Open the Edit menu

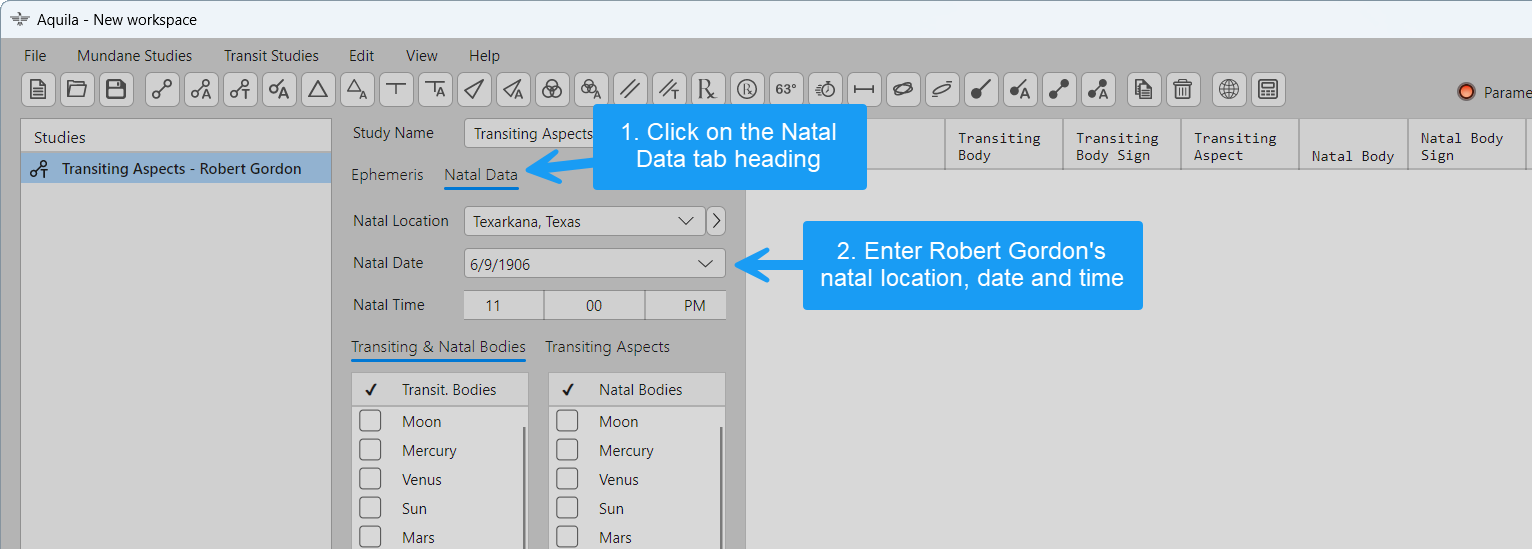361,56
